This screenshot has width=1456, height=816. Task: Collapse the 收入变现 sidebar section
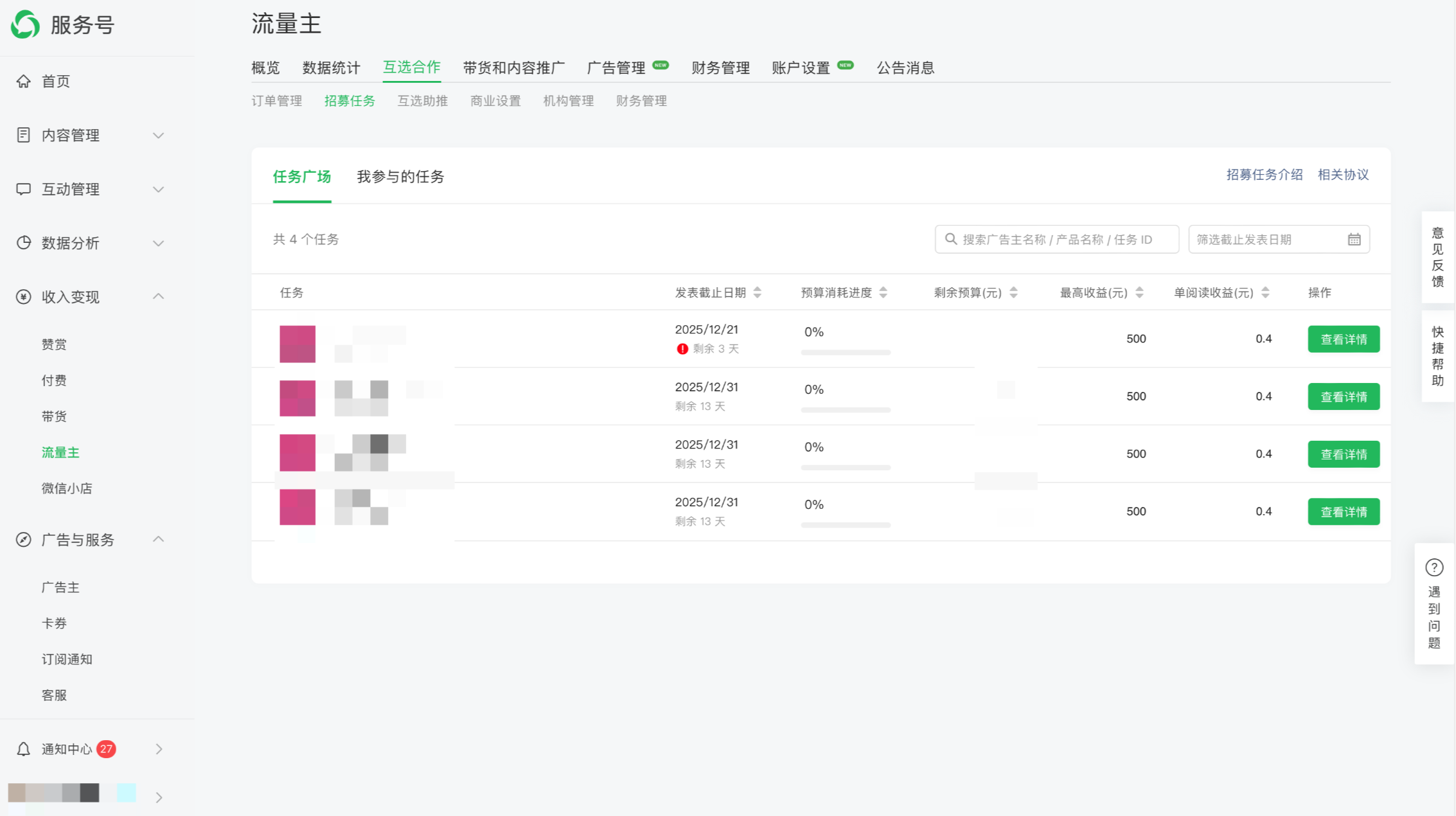[x=158, y=297]
